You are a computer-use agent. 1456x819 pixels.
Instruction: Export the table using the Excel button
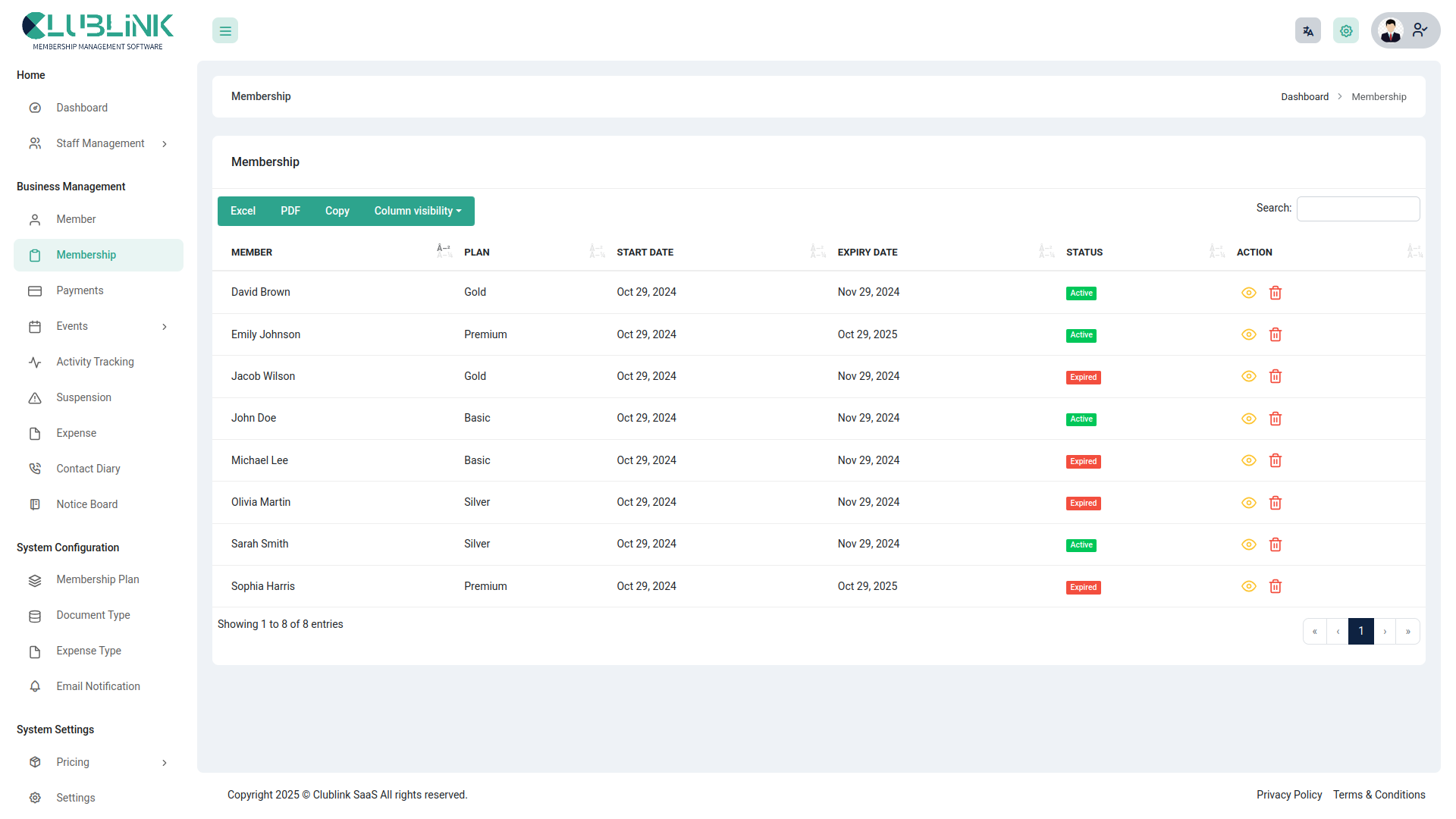pyautogui.click(x=243, y=211)
